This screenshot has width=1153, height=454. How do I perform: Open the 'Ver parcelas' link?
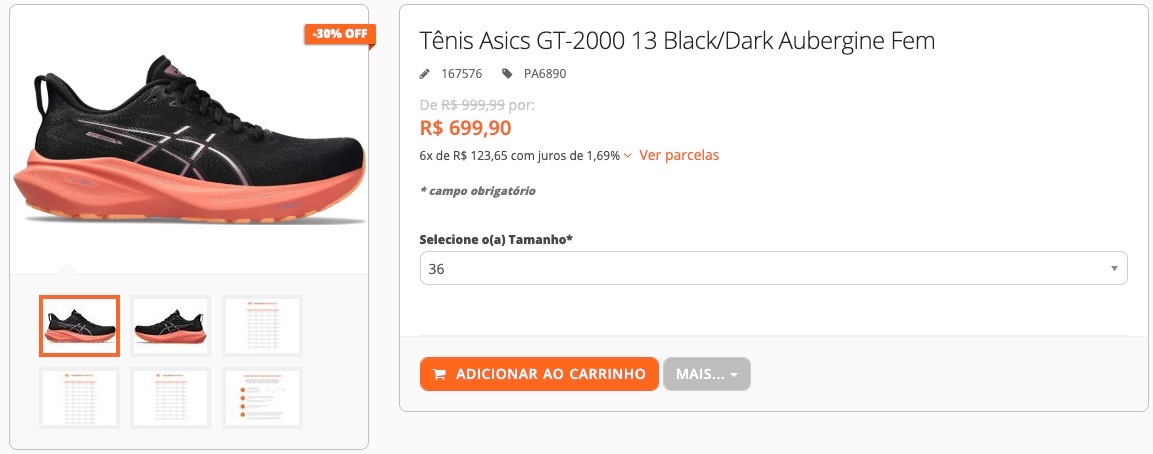point(679,155)
